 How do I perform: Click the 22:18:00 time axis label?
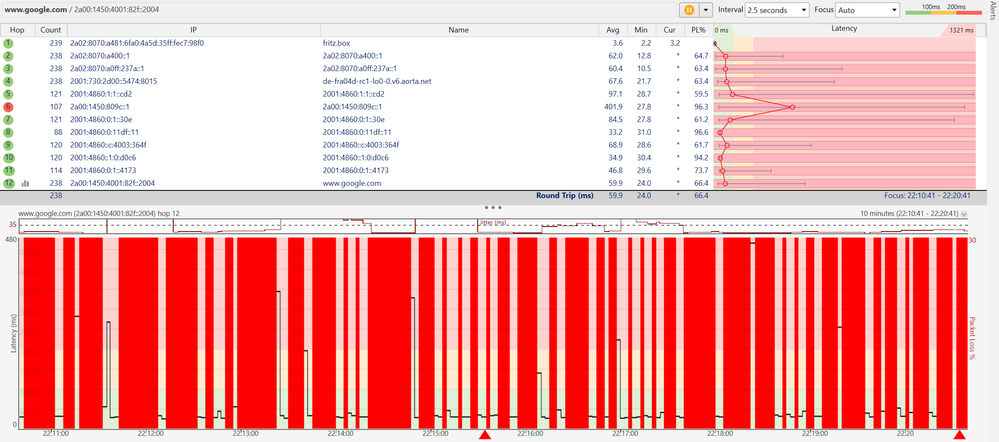[x=719, y=433]
